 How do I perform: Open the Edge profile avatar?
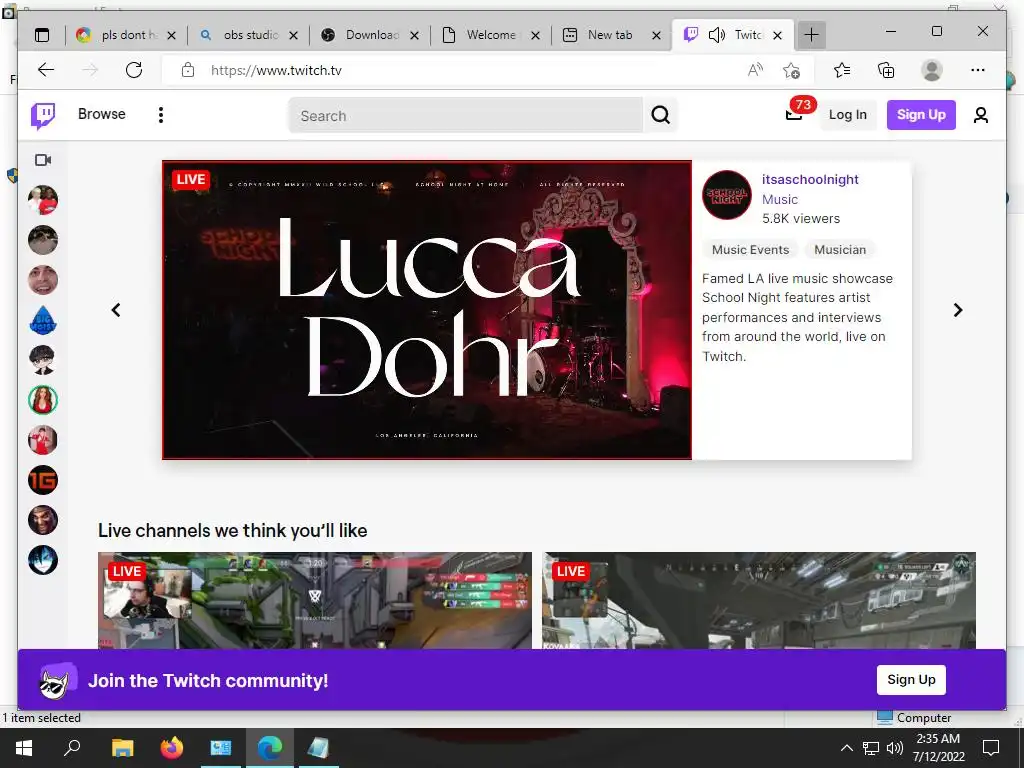point(932,70)
